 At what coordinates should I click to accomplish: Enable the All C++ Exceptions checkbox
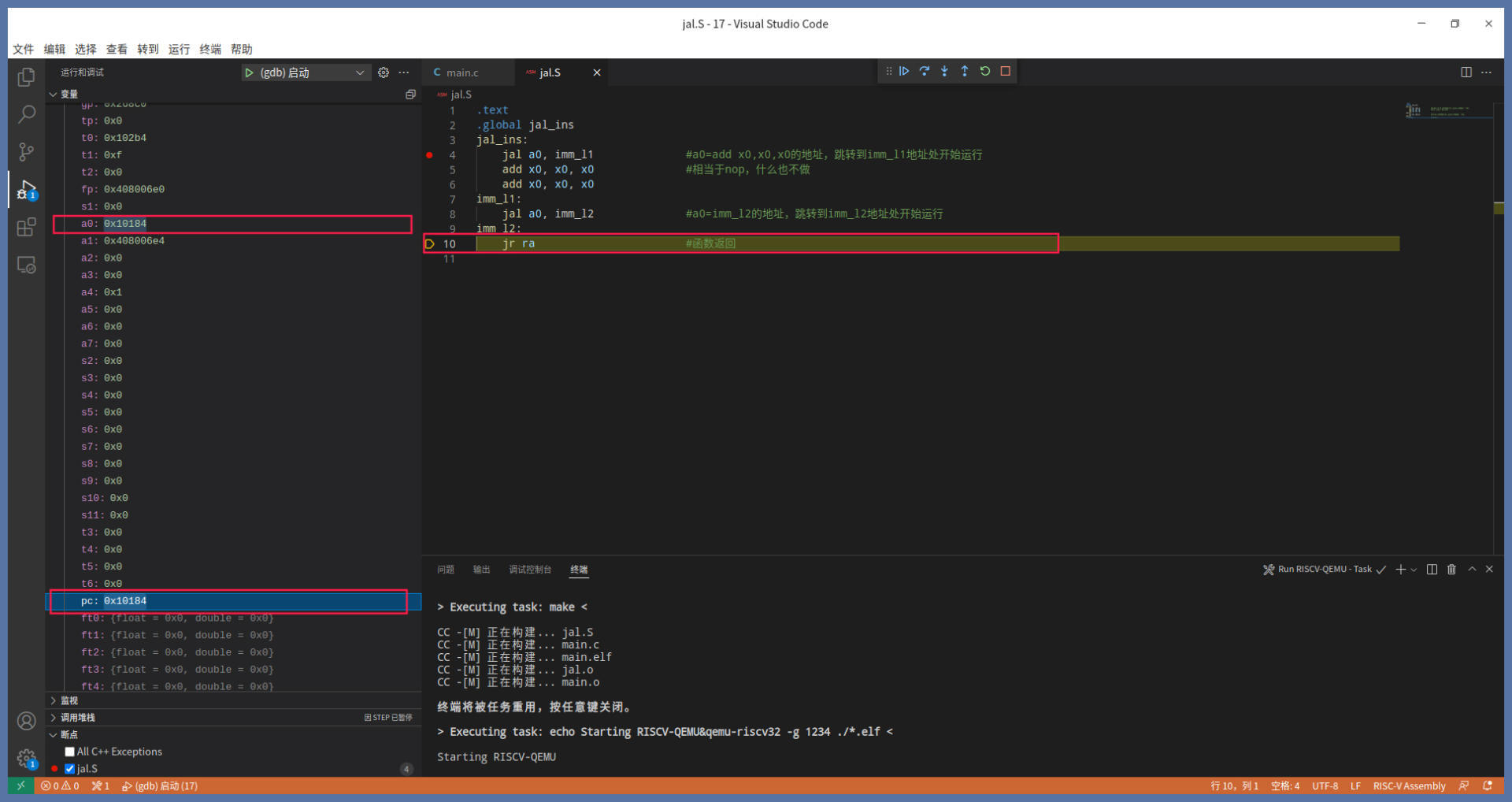(x=70, y=752)
